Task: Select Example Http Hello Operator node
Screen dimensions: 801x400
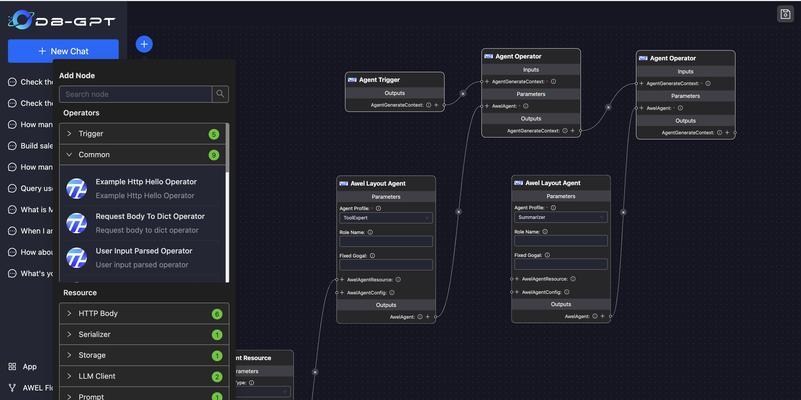Action: (143, 189)
